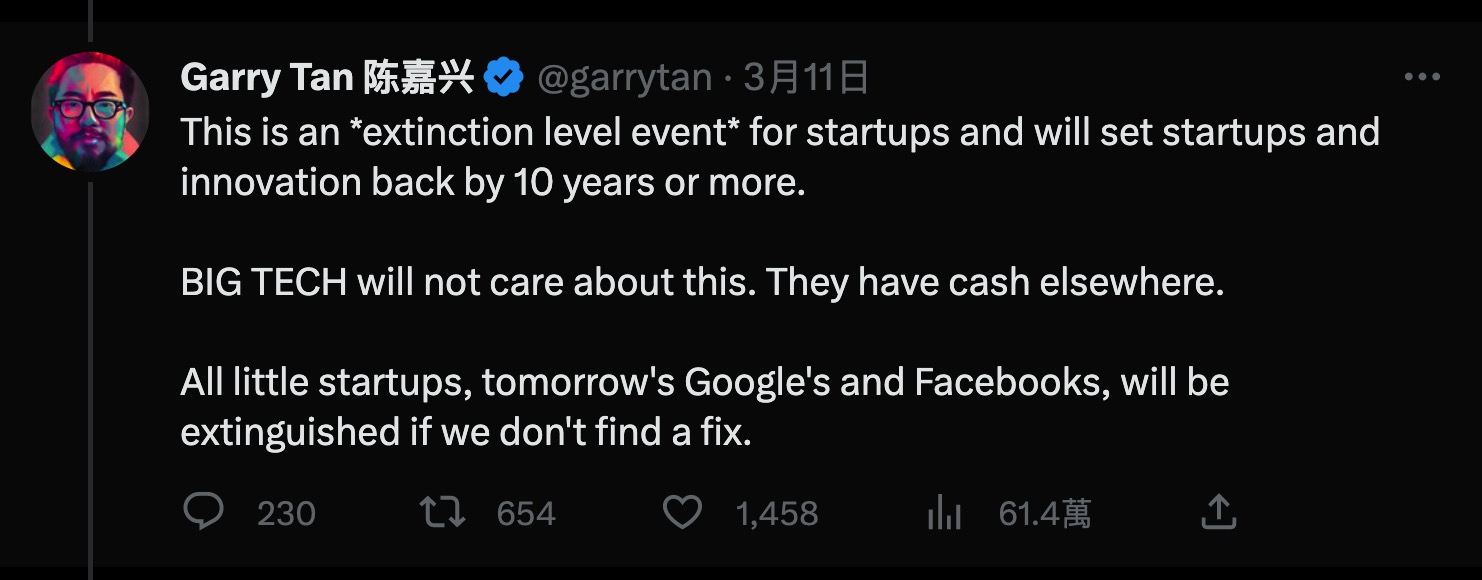Click the share upload arrow icon

tap(1218, 513)
